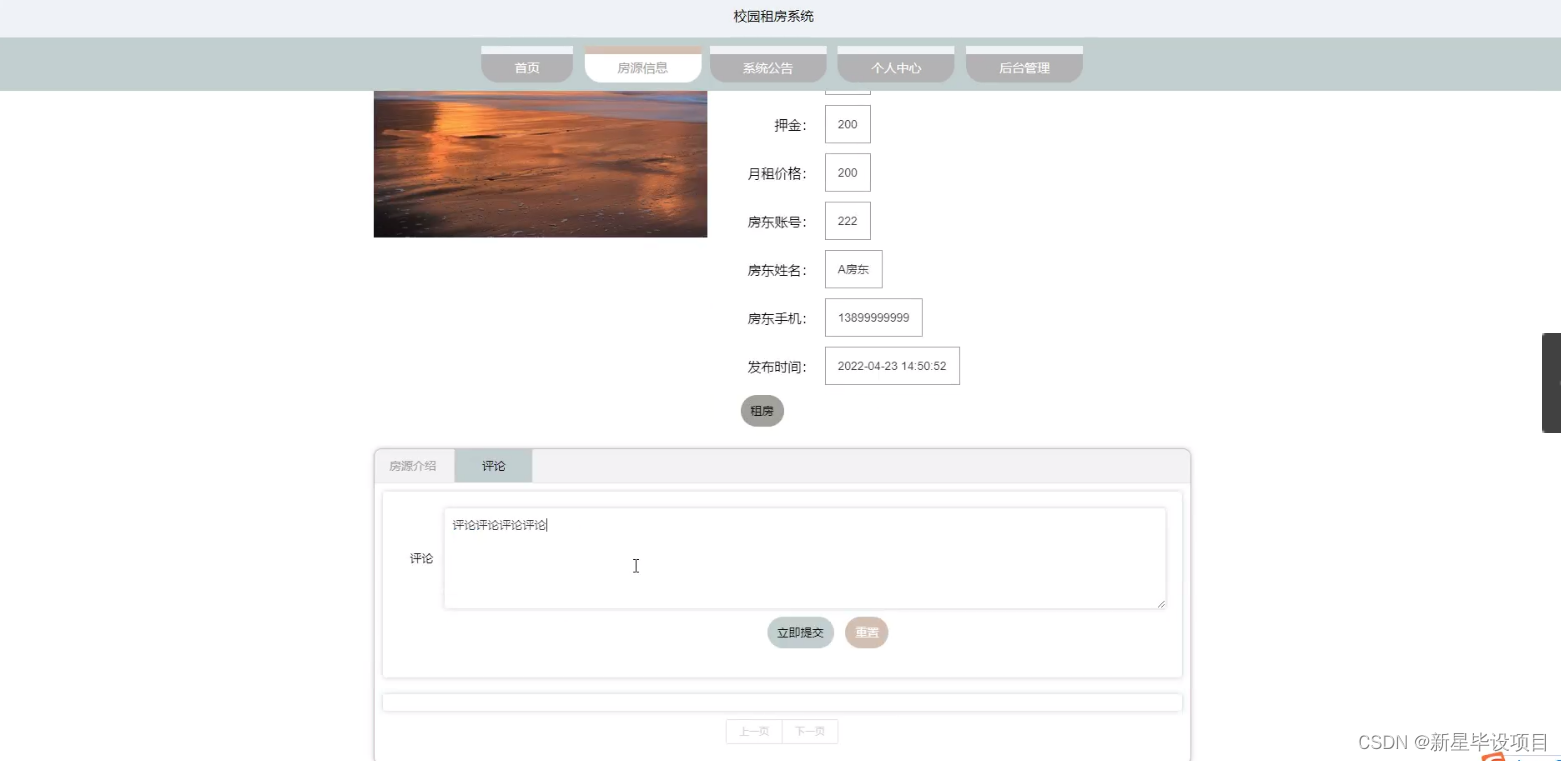Open the 后台管理 tab
The width and height of the screenshot is (1561, 761).
pos(1024,66)
